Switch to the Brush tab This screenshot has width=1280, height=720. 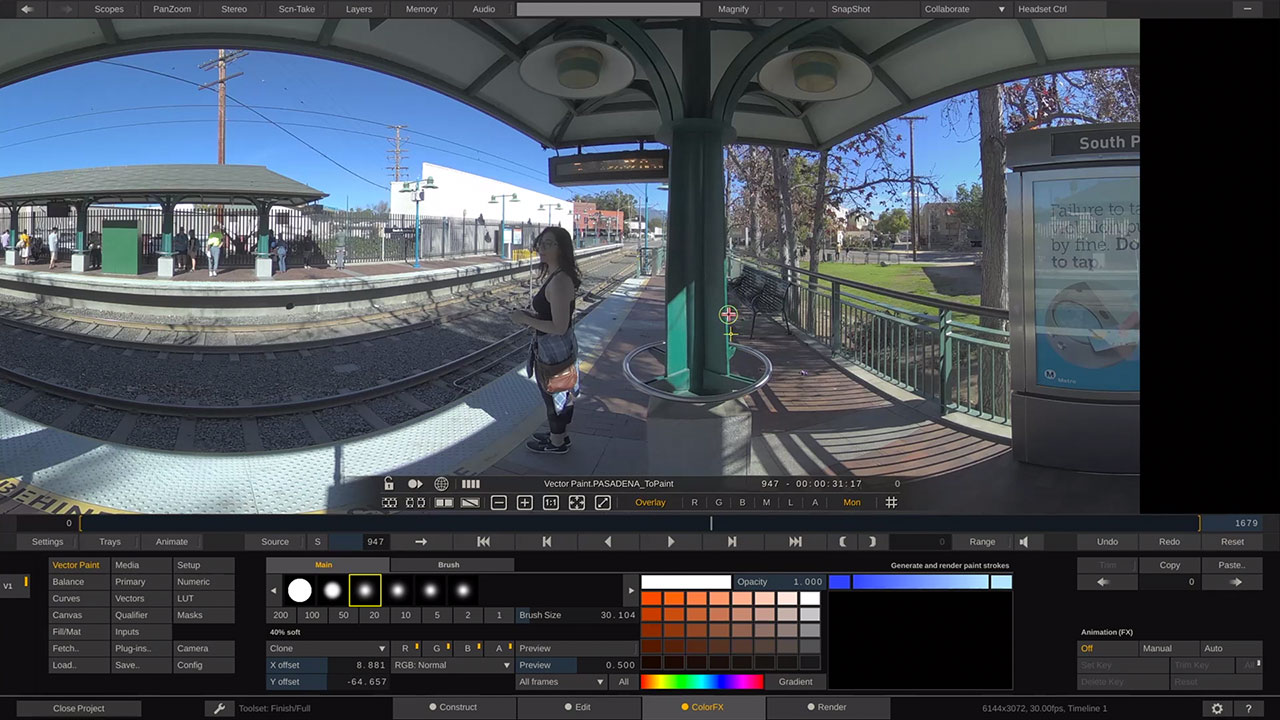click(x=447, y=564)
